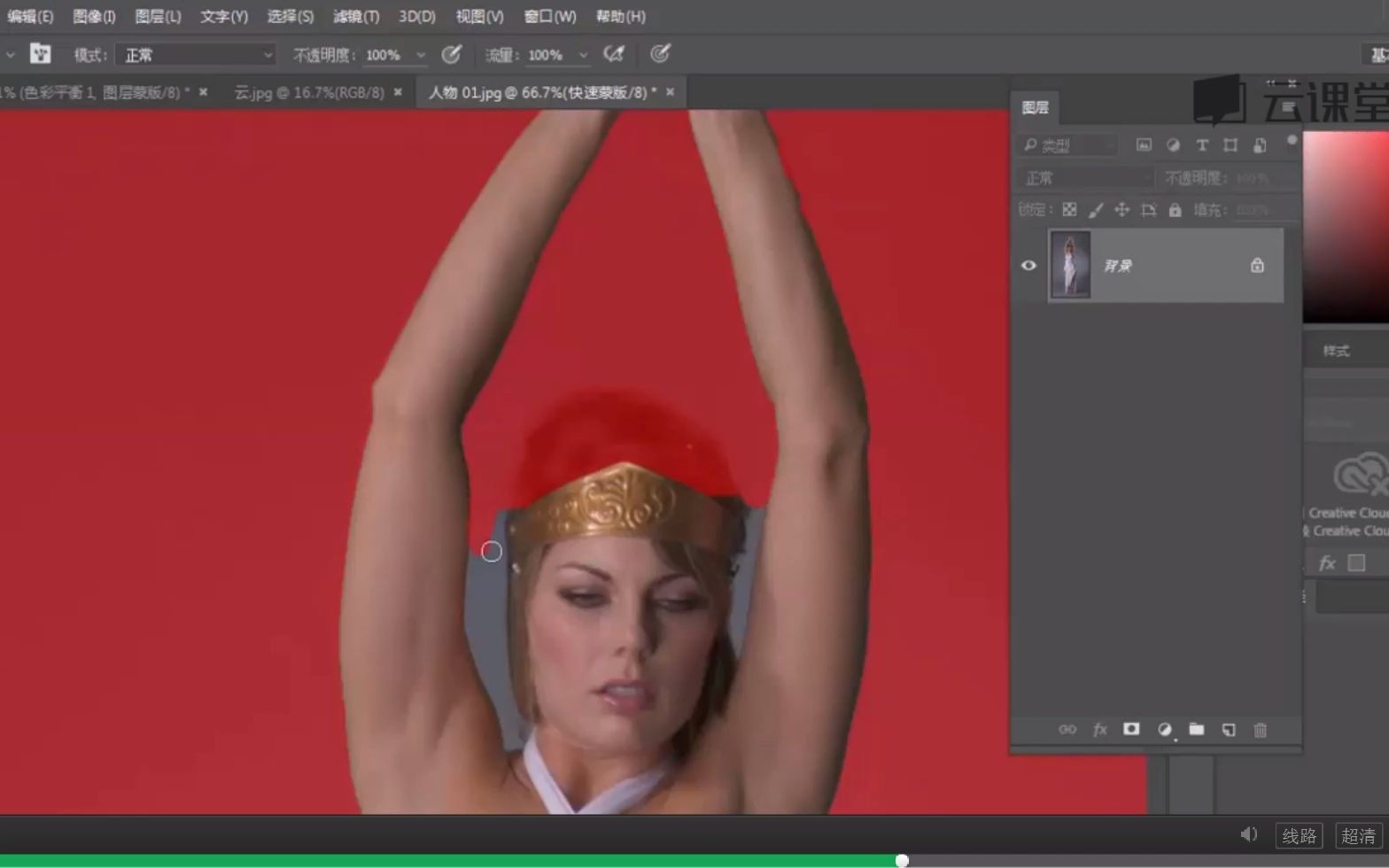The image size is (1389, 868).
Task: Pick a shade in the red color field
Action: click(x=1346, y=227)
